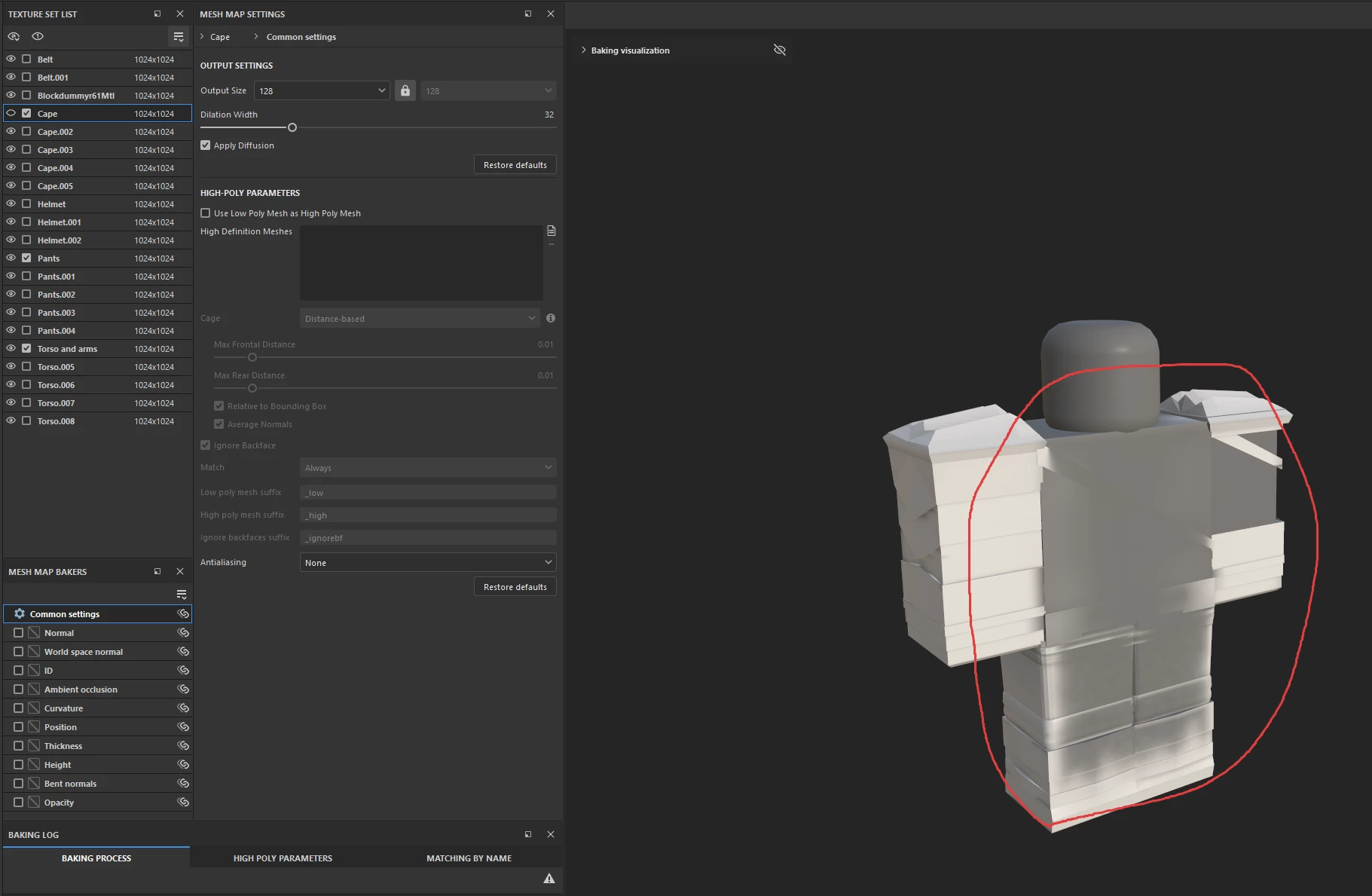Click link icon on Ambient occlusion row

(183, 689)
